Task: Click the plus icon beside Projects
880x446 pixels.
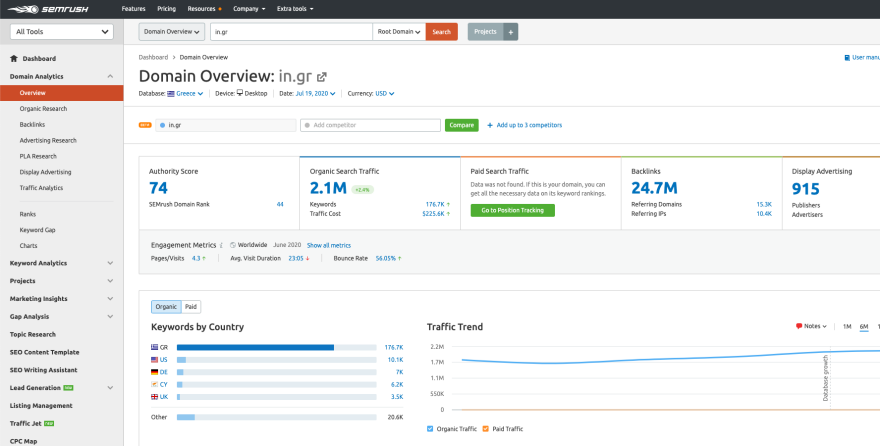Action: [511, 32]
